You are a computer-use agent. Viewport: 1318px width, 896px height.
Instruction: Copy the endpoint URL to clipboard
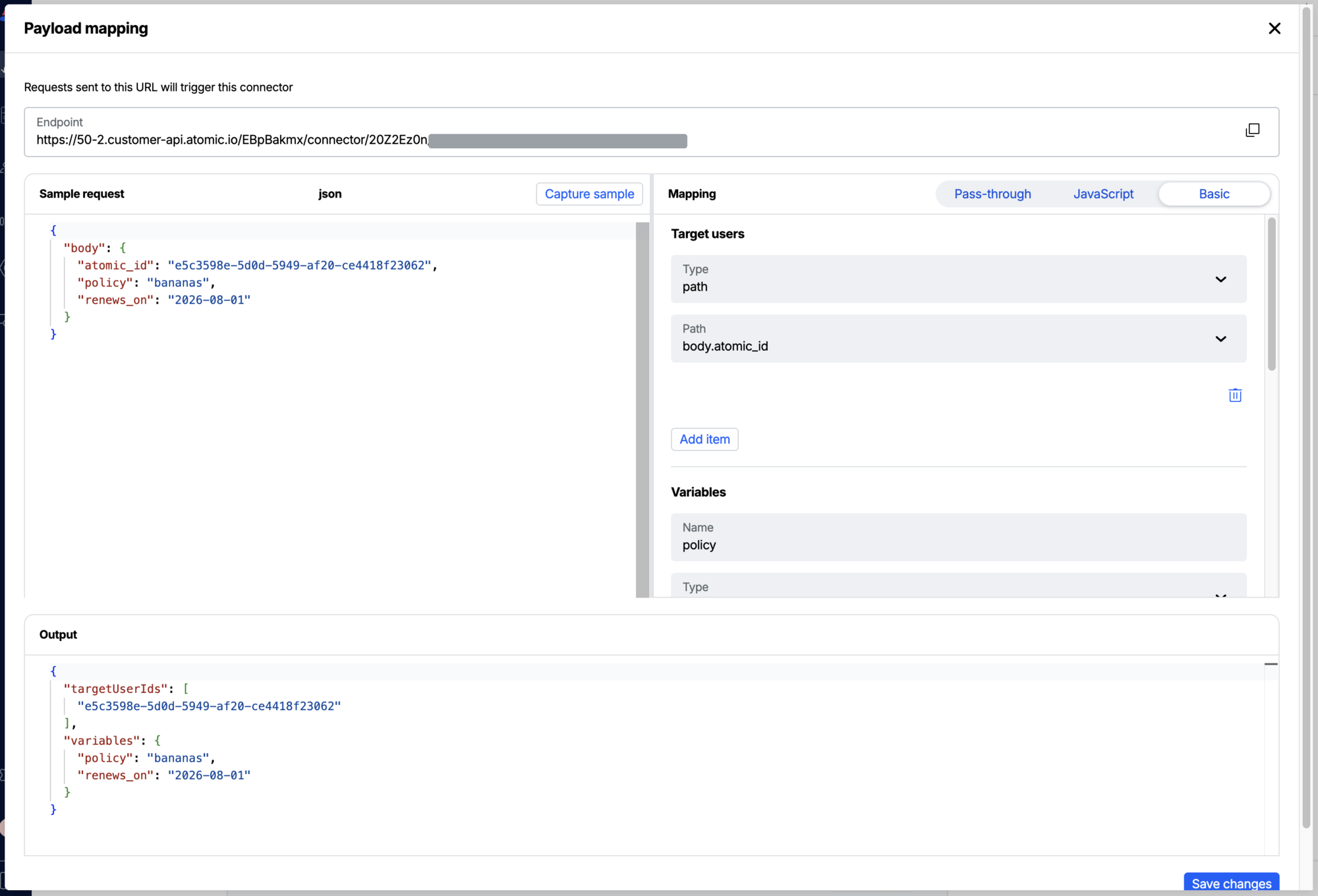coord(1252,130)
